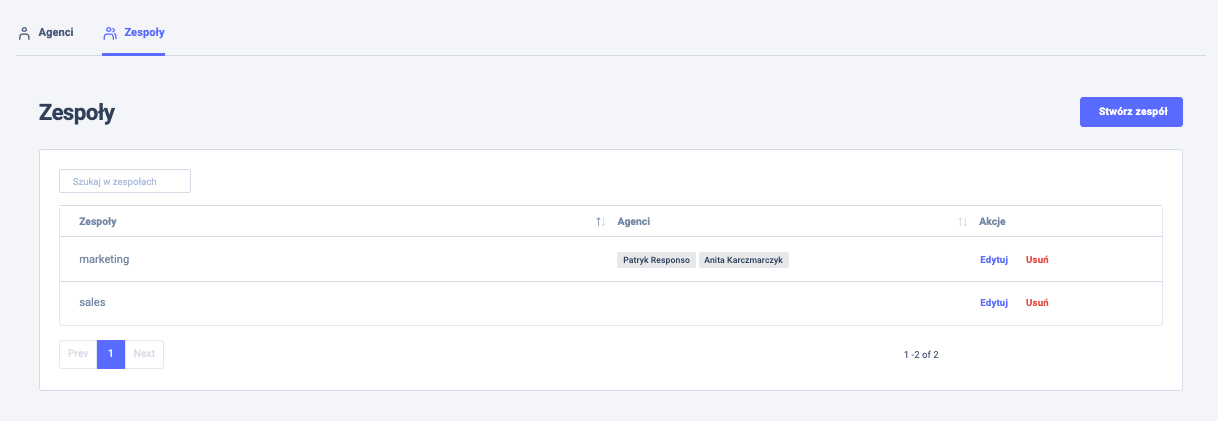Open Edytuj for the sales team
The height and width of the screenshot is (421, 1218).
pos(993,303)
